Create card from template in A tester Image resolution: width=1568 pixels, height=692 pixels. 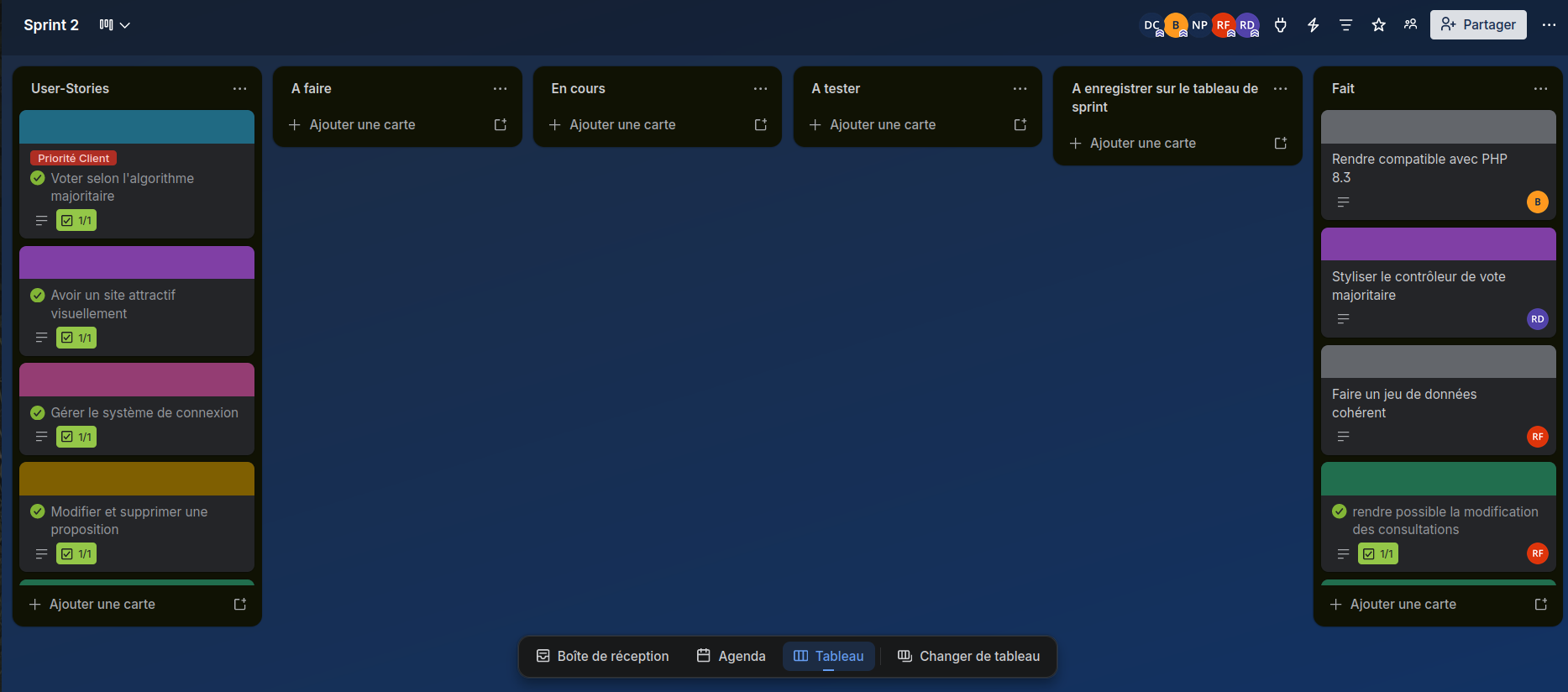click(x=1020, y=124)
